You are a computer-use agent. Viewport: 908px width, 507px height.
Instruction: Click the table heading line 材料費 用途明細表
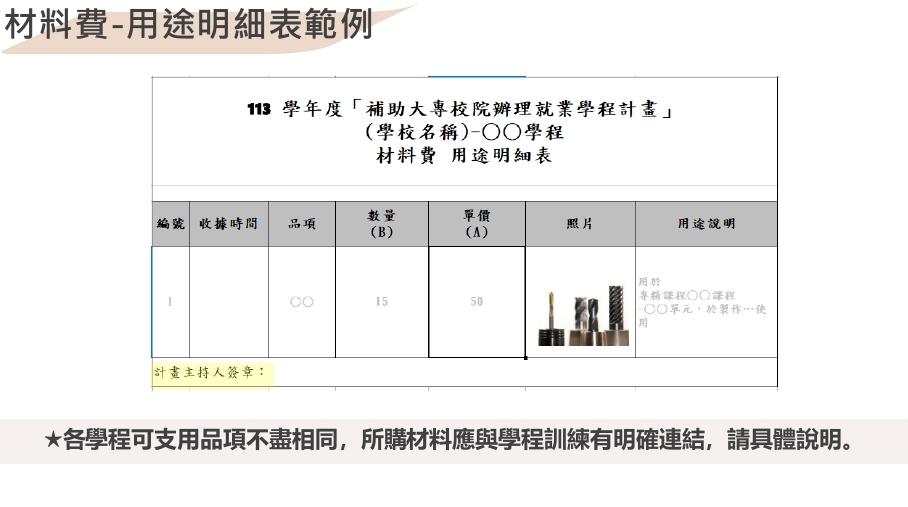coord(463,156)
